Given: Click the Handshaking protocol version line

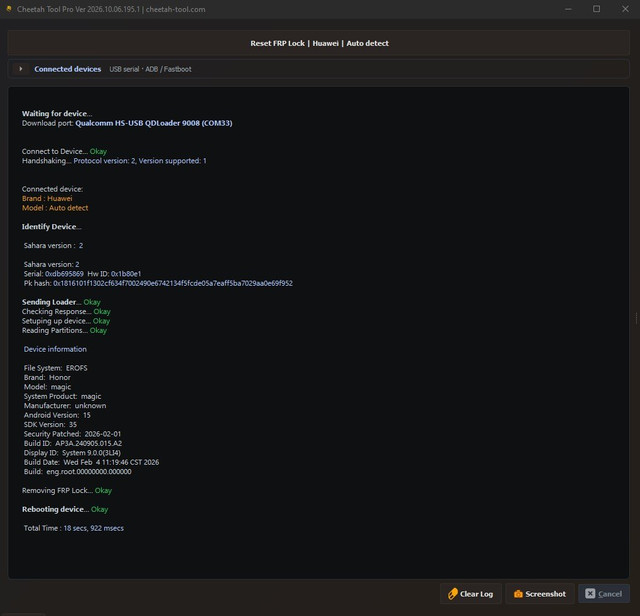Looking at the screenshot, I should [114, 161].
